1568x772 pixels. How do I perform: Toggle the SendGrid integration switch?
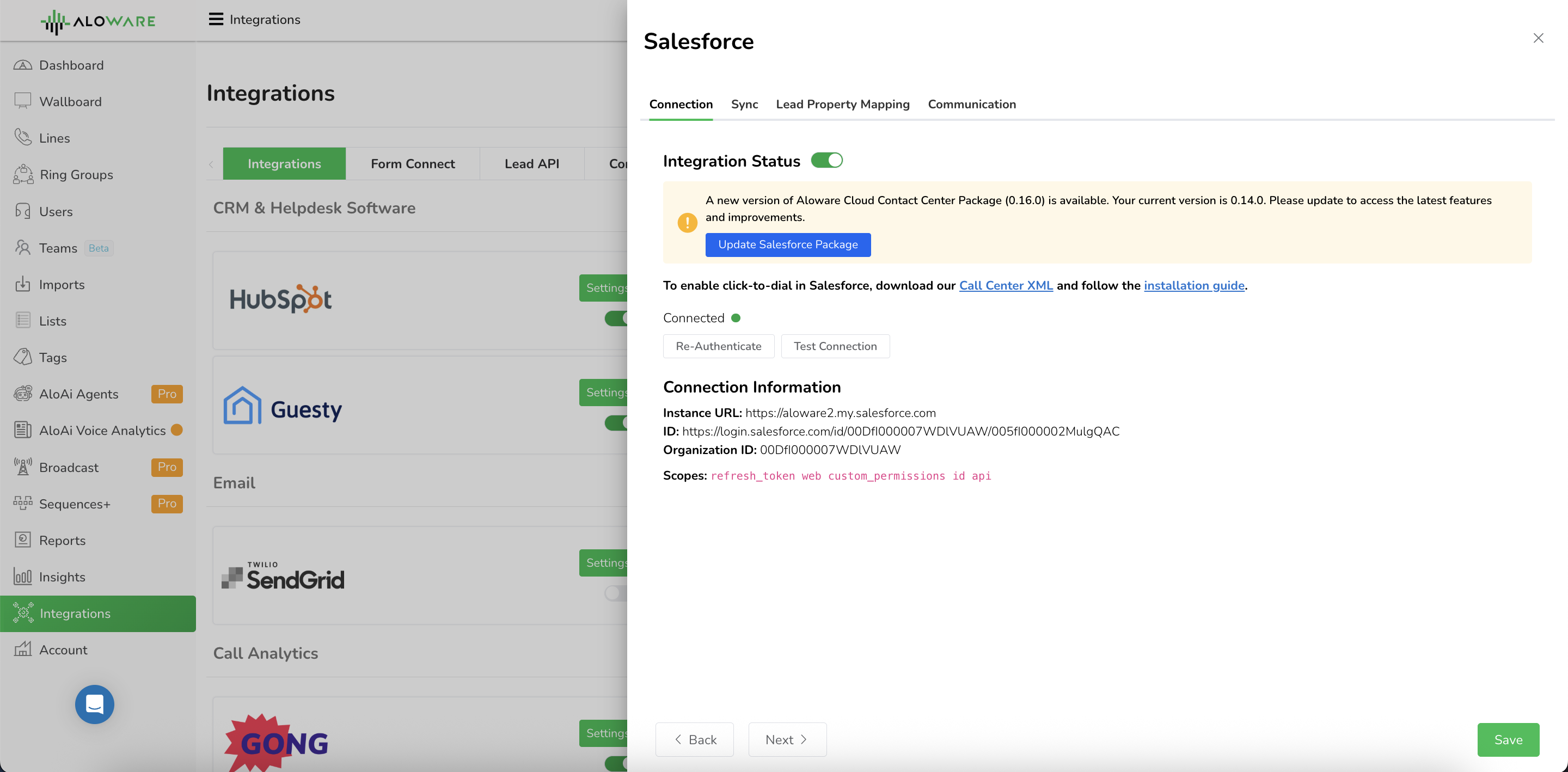[x=616, y=593]
